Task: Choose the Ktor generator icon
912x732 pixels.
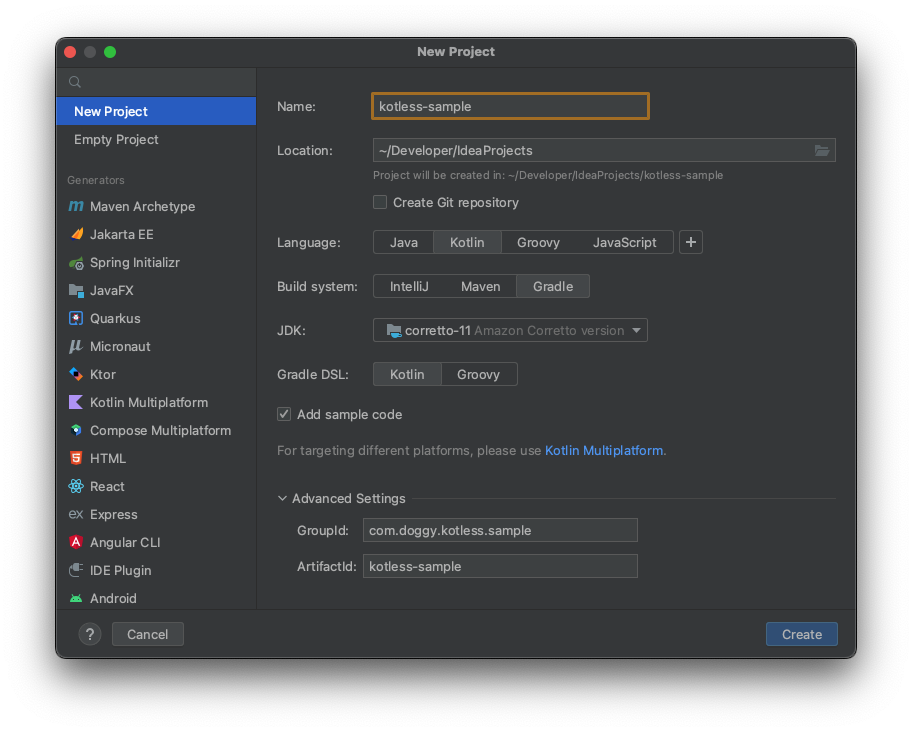Action: point(76,375)
